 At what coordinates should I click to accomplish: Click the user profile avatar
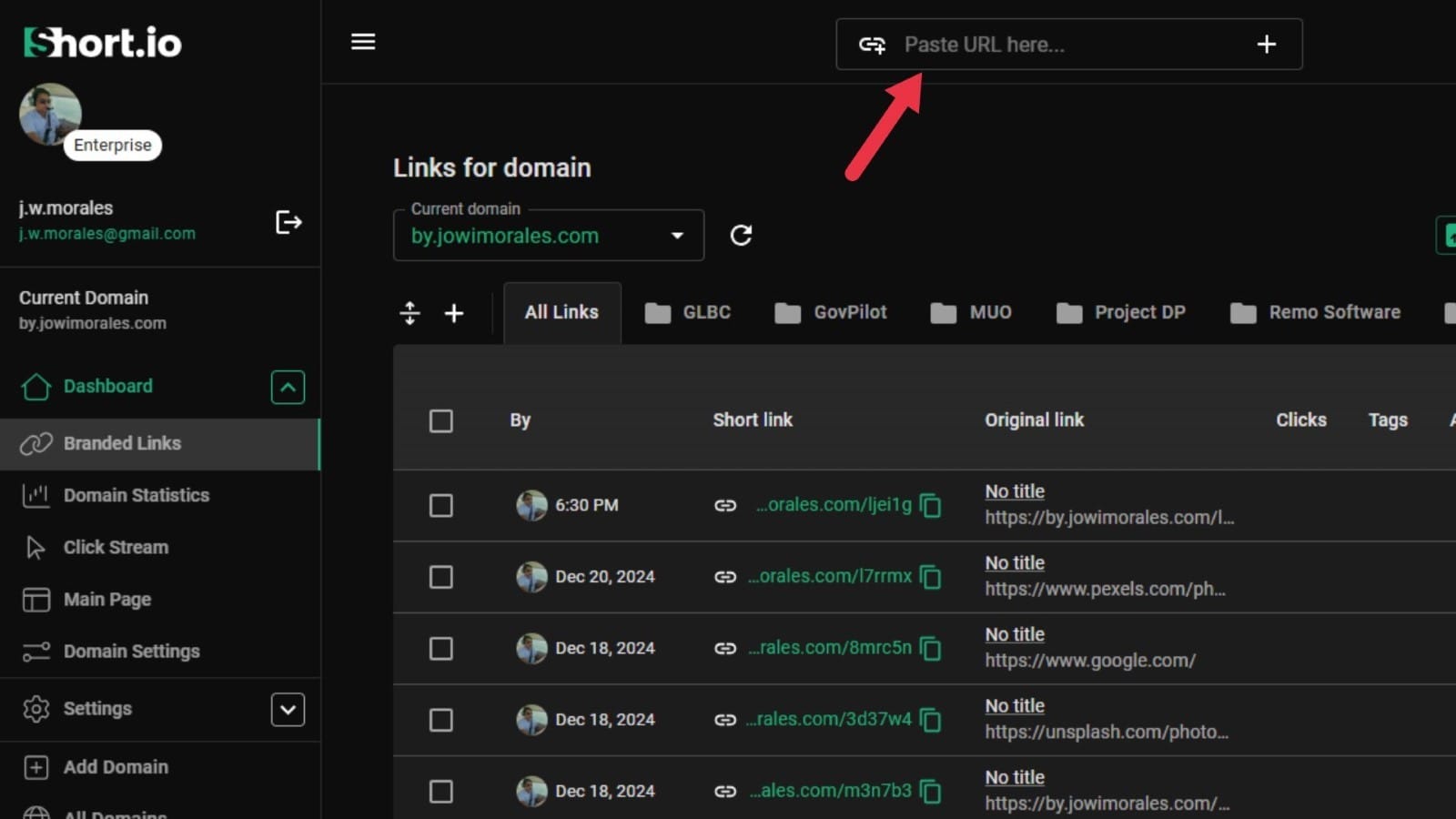50,115
